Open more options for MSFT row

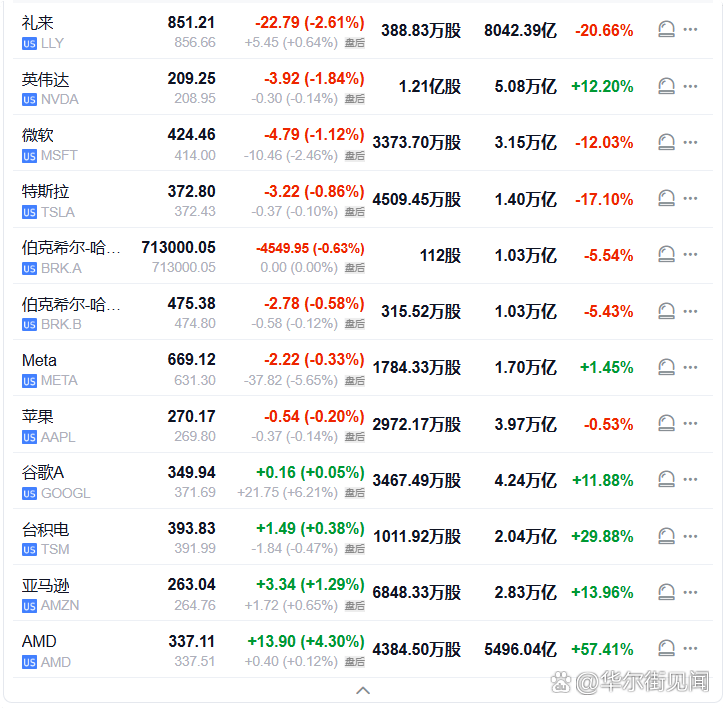click(x=690, y=142)
